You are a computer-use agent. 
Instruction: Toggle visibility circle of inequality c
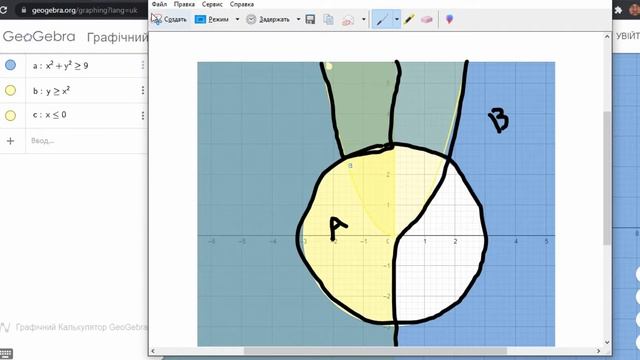[x=11, y=116]
